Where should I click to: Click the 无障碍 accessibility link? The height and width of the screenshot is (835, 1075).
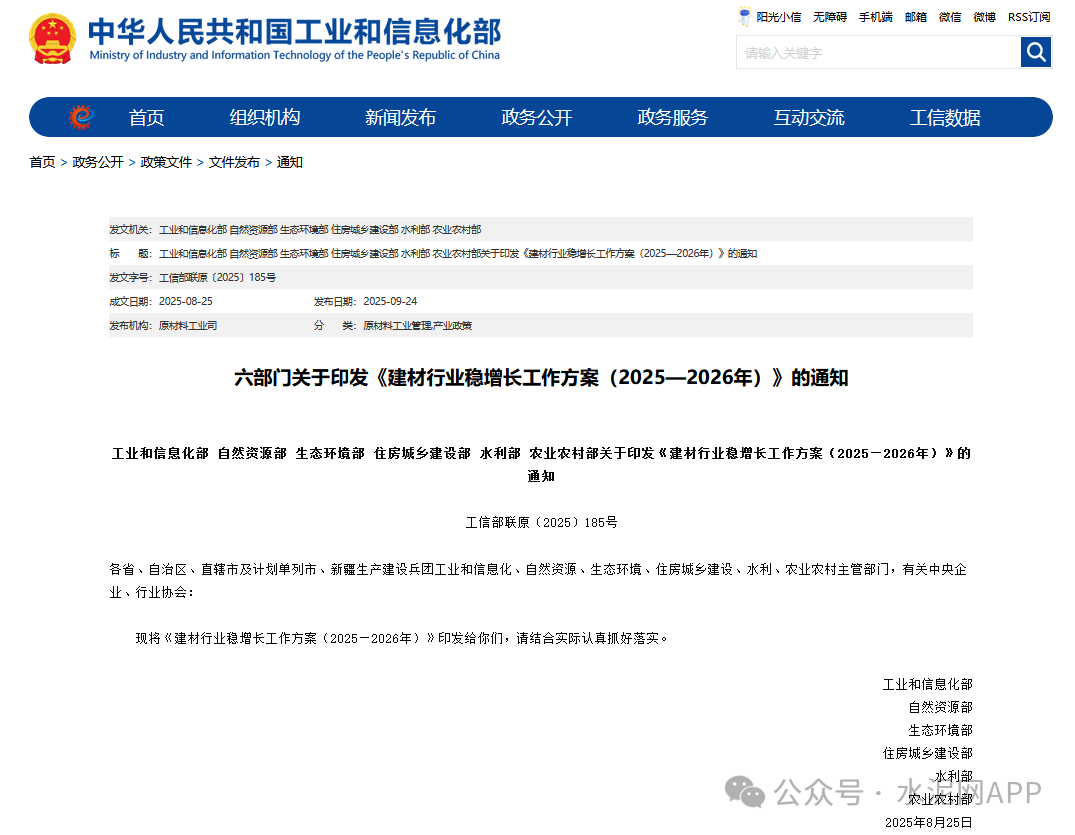(829, 17)
